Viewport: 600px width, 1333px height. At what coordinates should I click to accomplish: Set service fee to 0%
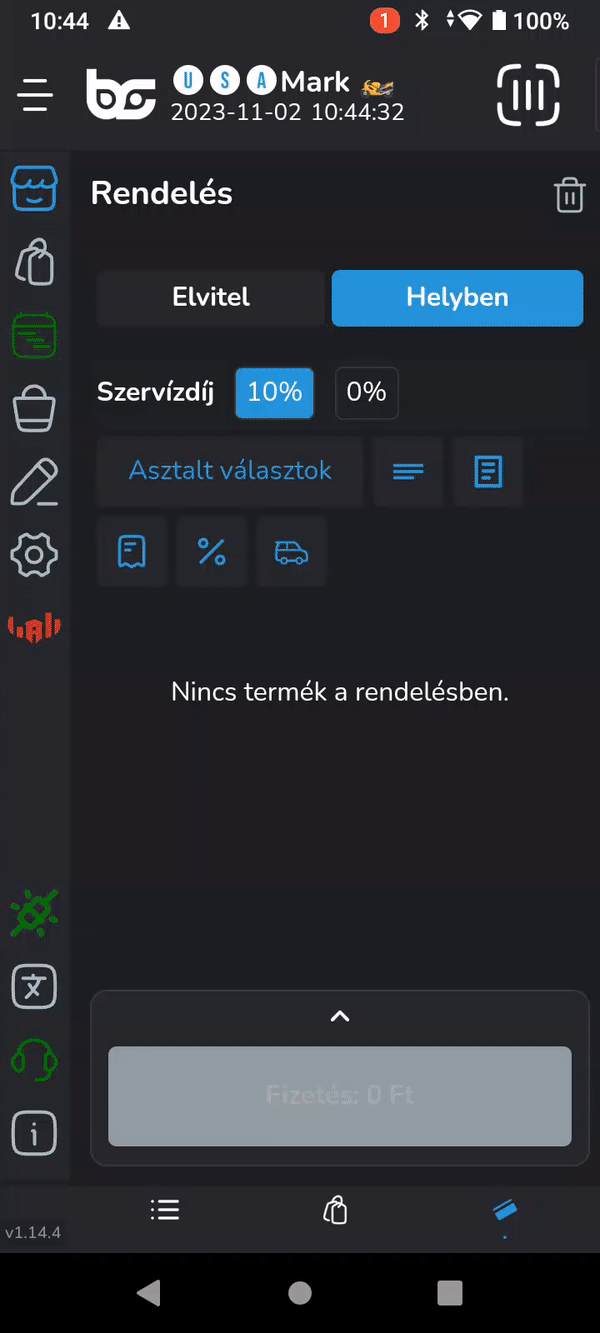pos(366,392)
